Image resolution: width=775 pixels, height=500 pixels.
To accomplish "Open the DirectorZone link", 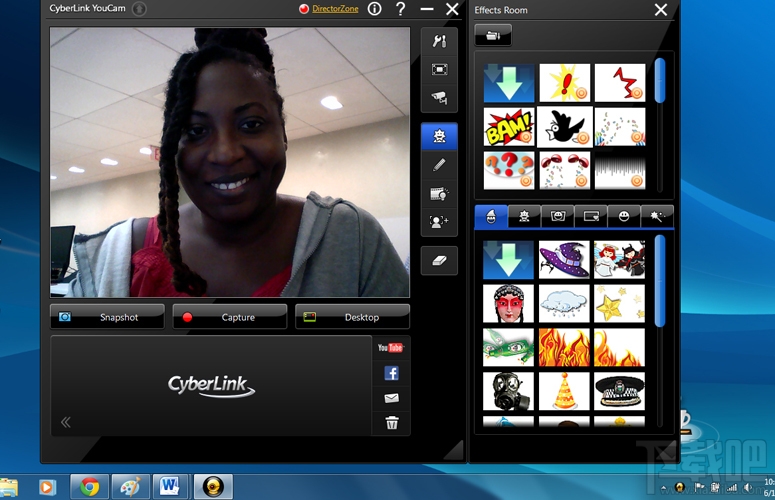I will pyautogui.click(x=335, y=8).
